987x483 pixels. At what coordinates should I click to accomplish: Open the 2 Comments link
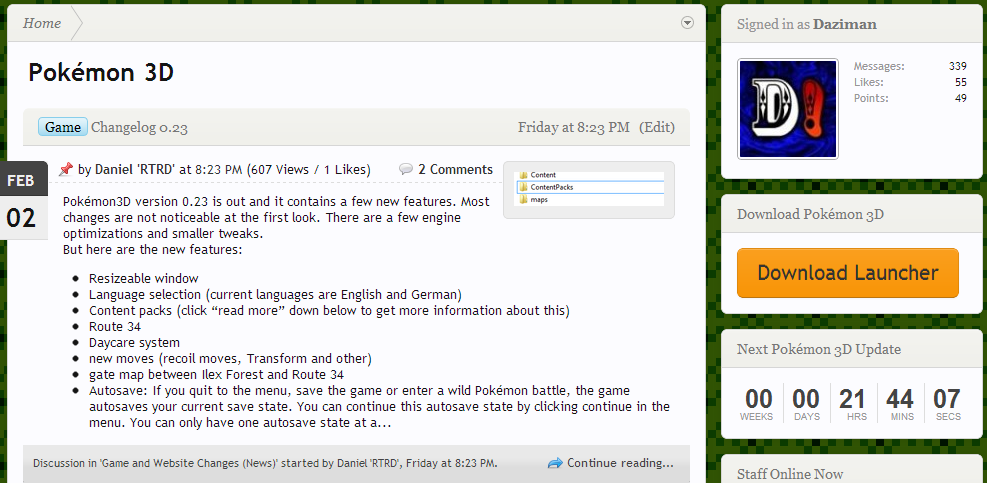point(455,169)
